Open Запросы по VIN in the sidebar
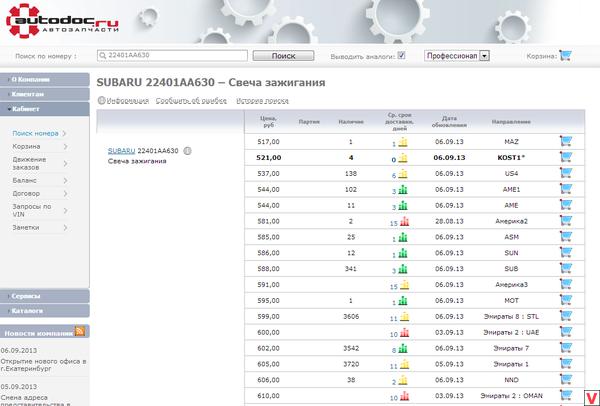The height and width of the screenshot is (406, 600). point(32,210)
